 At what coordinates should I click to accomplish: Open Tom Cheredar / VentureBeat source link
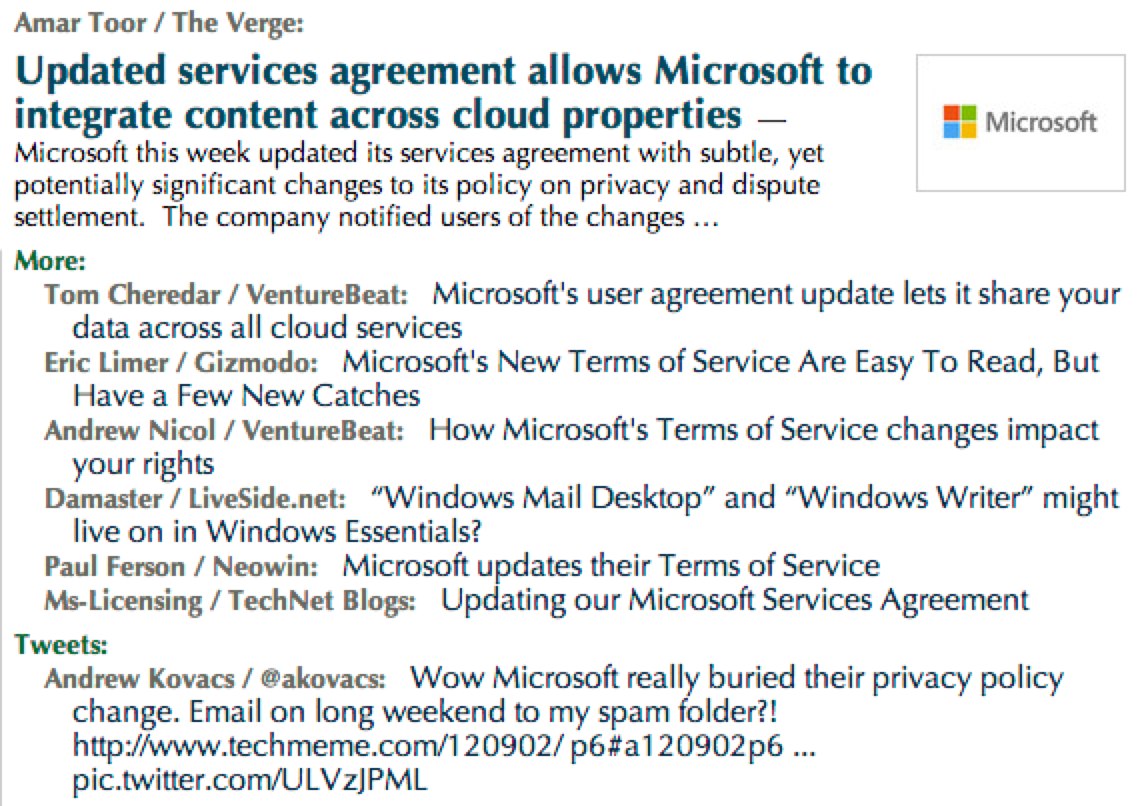tap(226, 294)
